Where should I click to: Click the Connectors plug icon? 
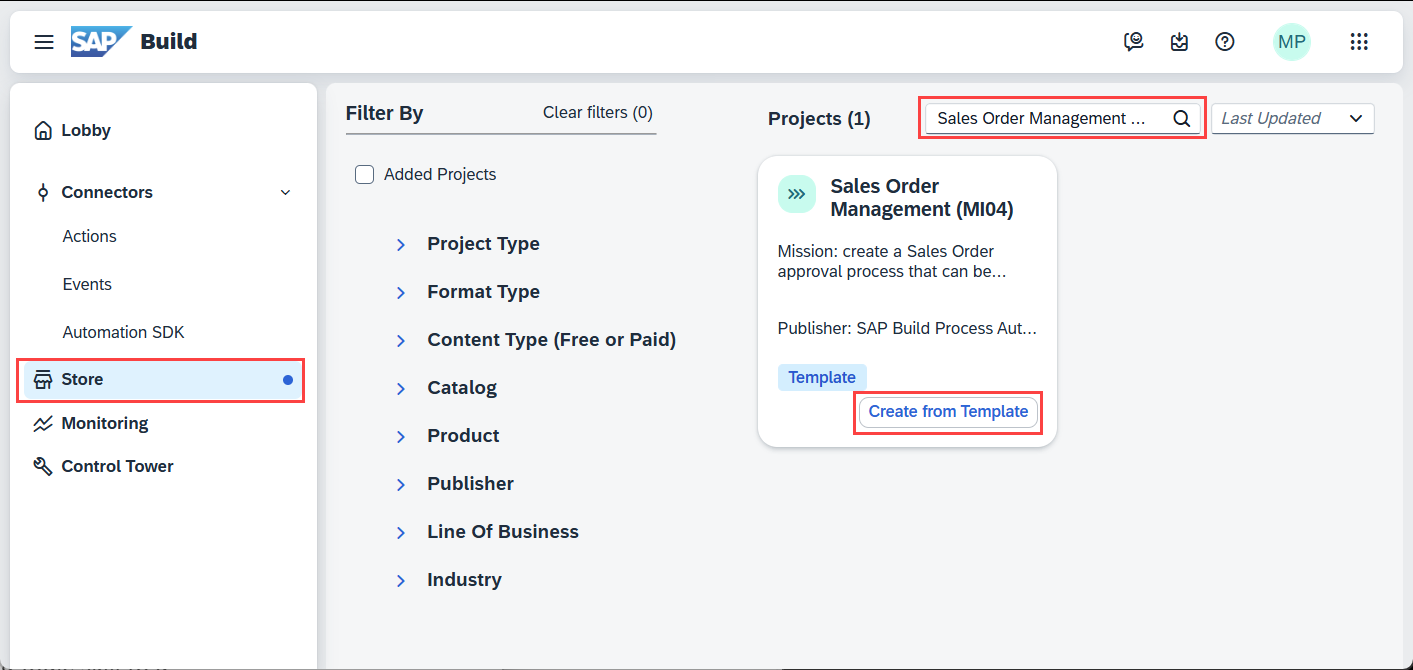point(42,193)
